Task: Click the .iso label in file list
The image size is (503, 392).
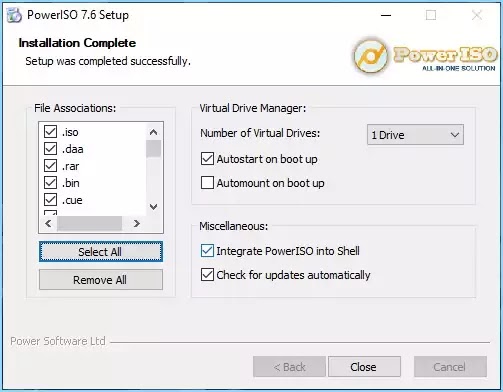Action: coord(70,132)
